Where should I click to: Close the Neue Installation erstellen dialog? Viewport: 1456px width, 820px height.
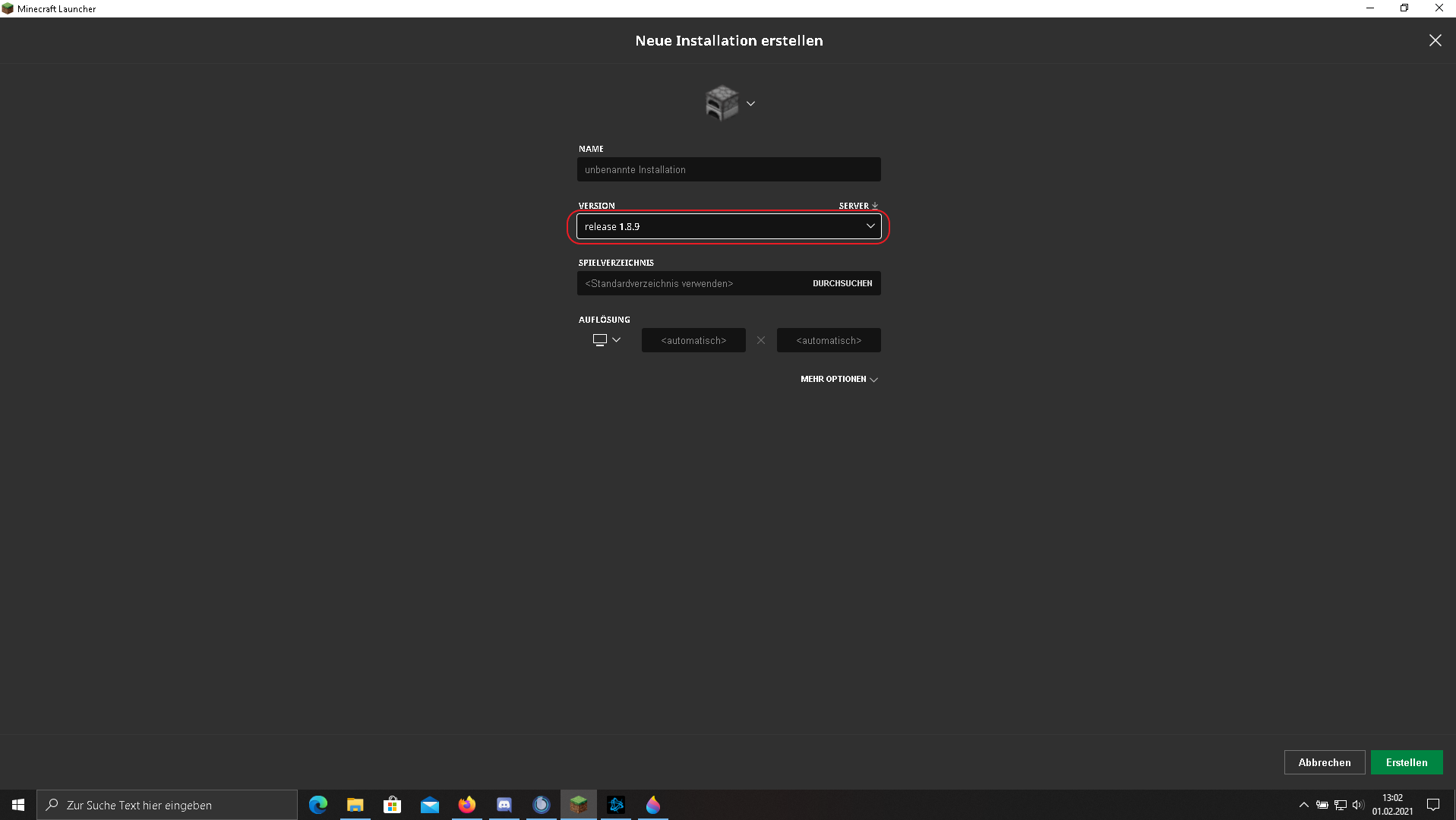[x=1435, y=40]
